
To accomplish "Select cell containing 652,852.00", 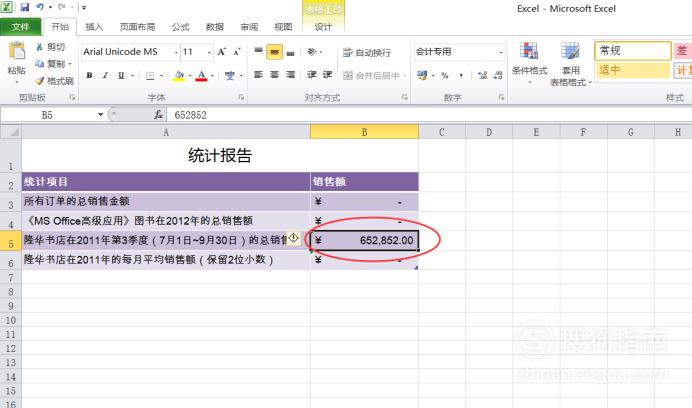I will click(365, 240).
